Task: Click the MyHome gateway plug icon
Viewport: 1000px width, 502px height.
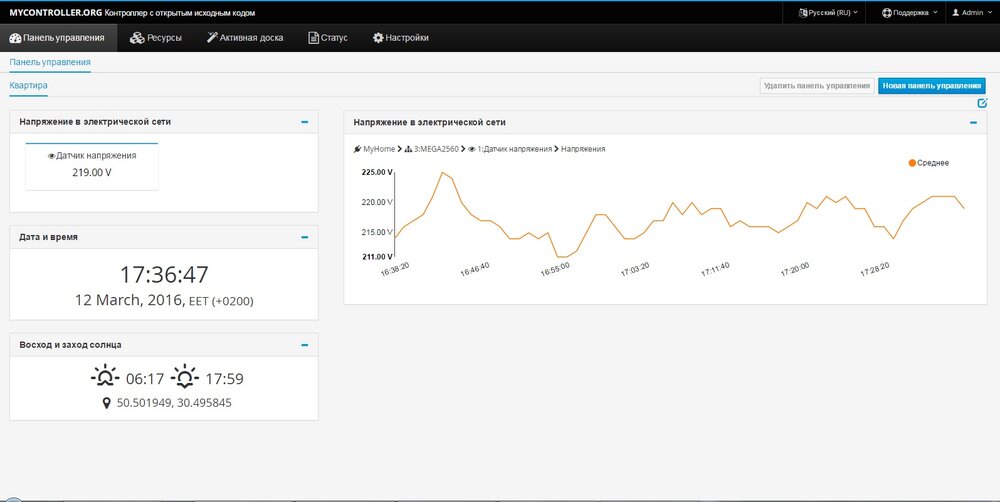Action: tap(357, 149)
